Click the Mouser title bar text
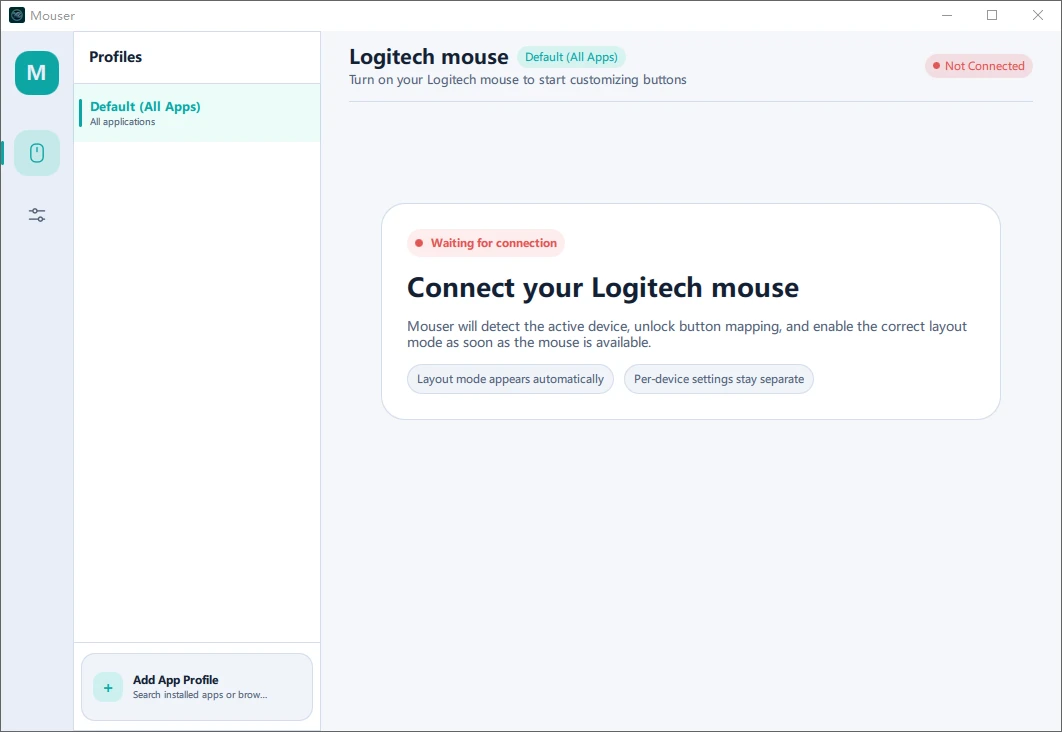Image resolution: width=1062 pixels, height=732 pixels. 55,15
